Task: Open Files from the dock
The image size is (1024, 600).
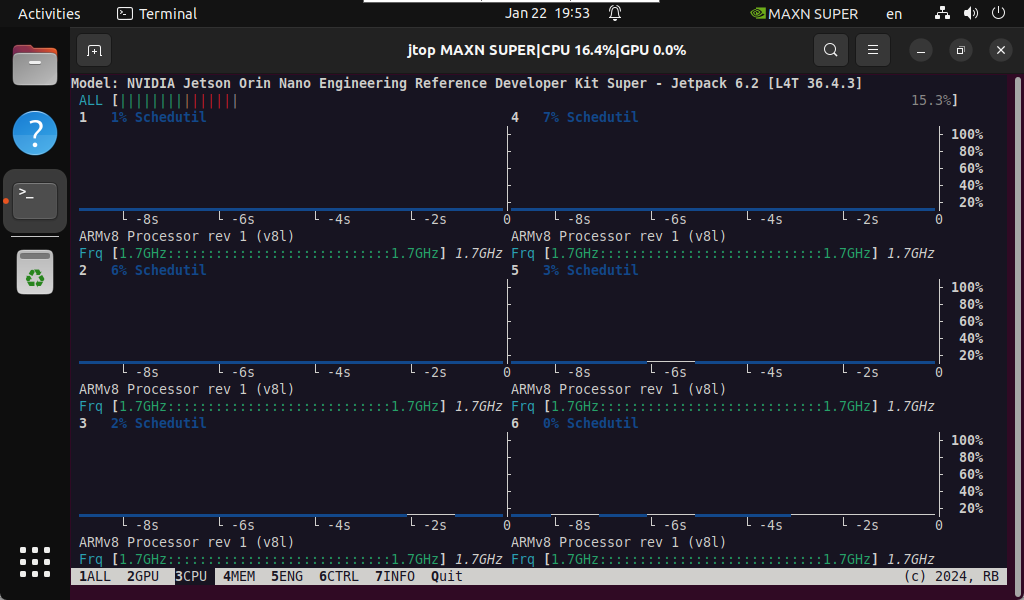Action: click(35, 66)
